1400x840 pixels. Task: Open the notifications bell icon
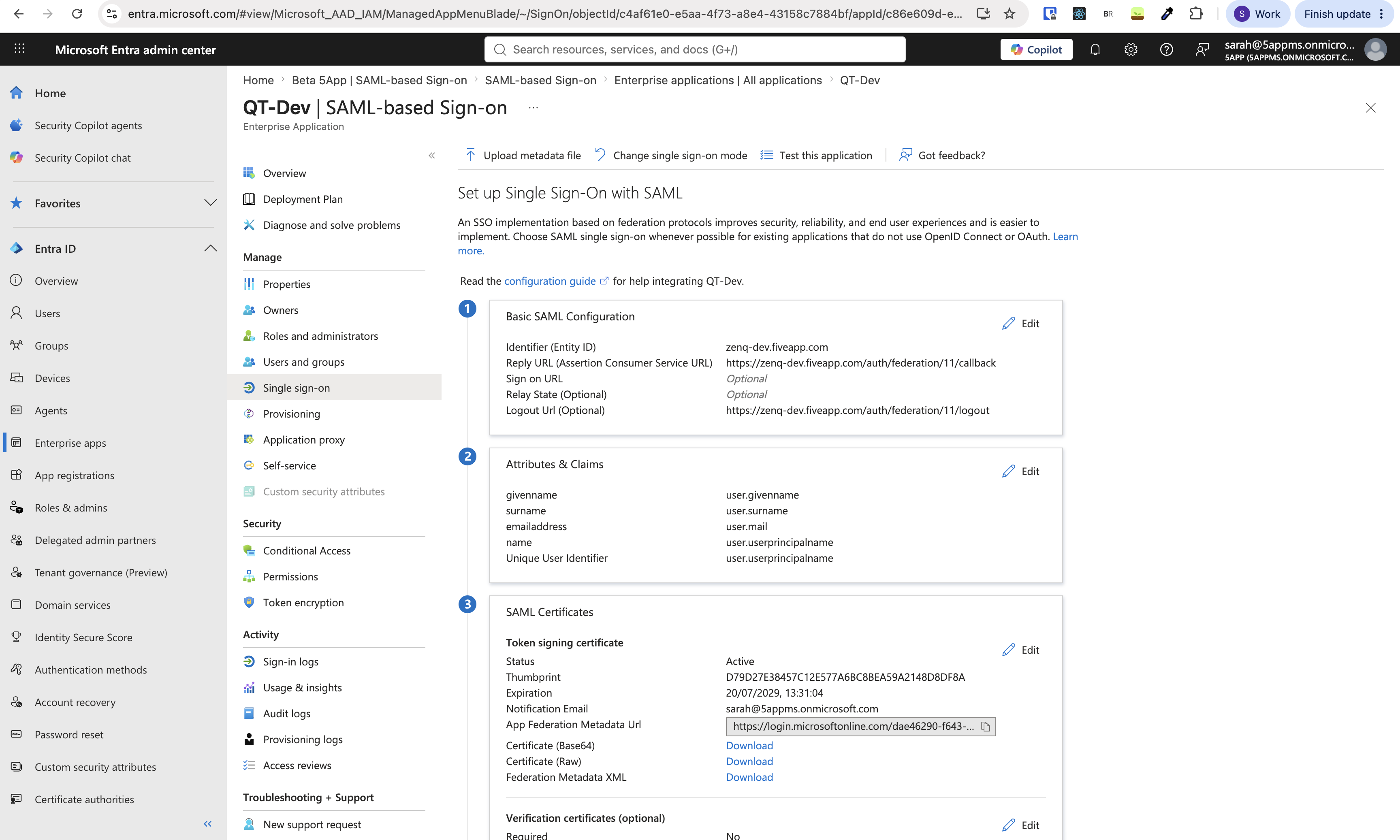click(x=1095, y=50)
